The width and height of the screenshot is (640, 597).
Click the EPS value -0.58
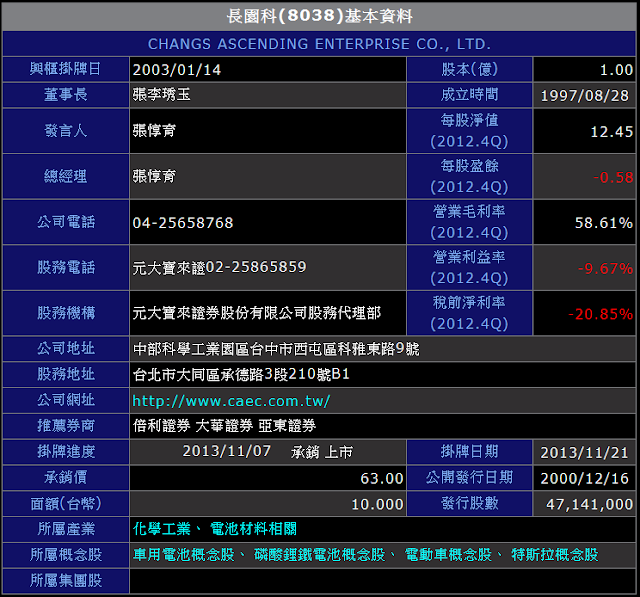[613, 177]
